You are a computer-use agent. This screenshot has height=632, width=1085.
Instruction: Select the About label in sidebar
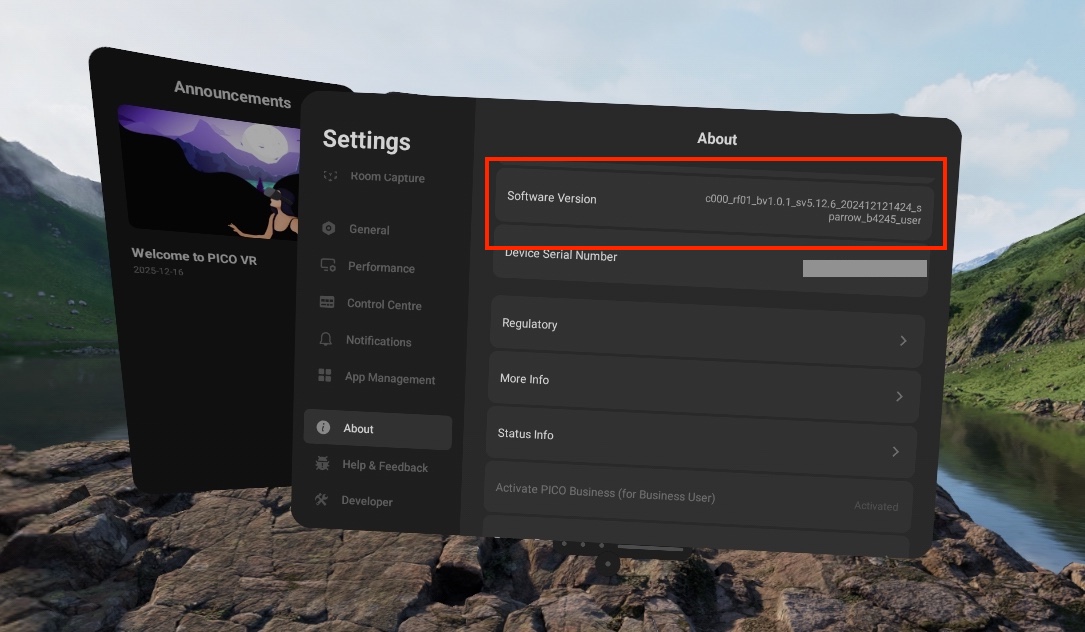[x=358, y=428]
